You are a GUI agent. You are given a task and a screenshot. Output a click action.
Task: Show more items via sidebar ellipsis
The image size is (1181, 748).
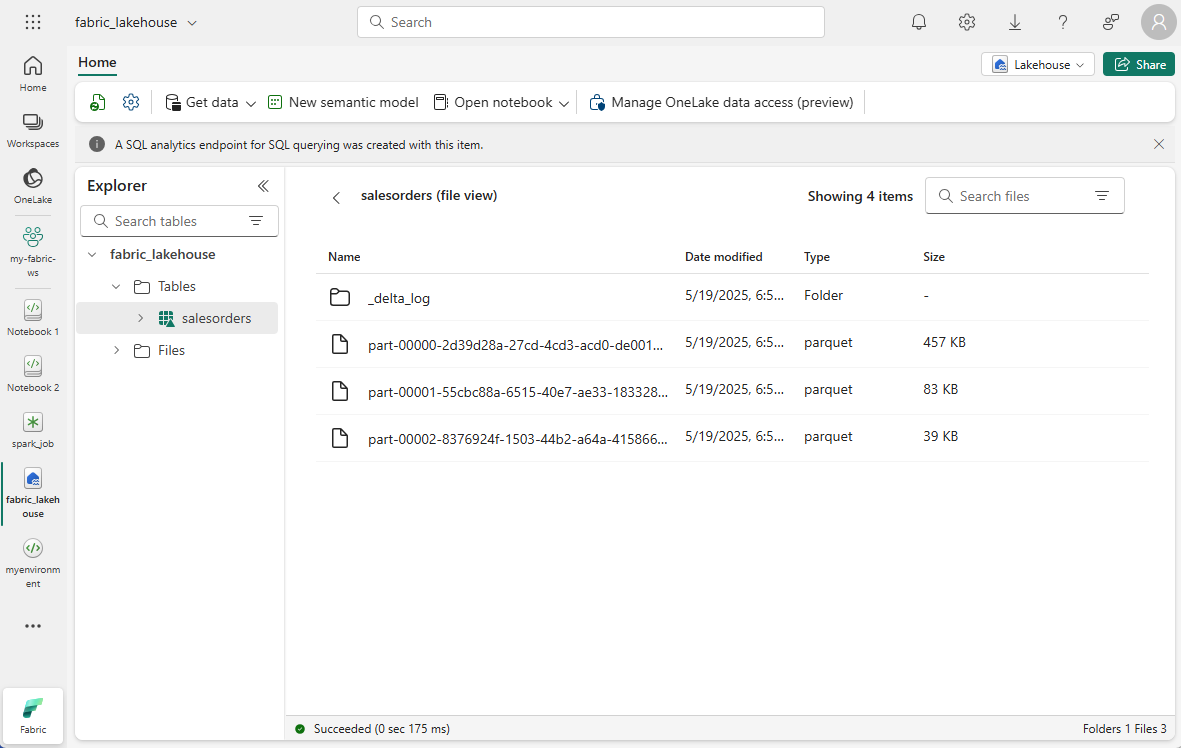pyautogui.click(x=32, y=626)
